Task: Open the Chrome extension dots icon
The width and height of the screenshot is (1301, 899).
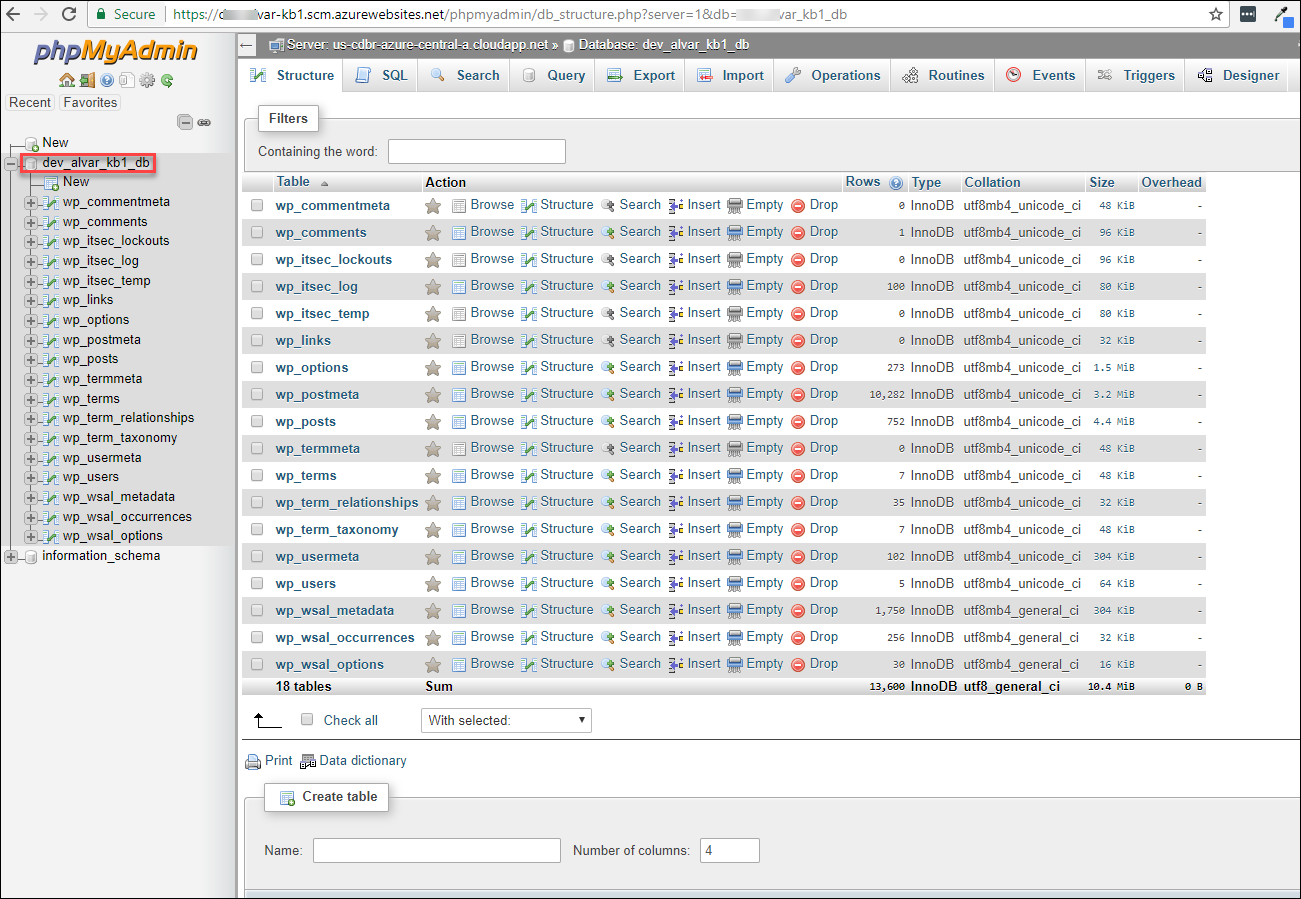Action: point(1248,15)
